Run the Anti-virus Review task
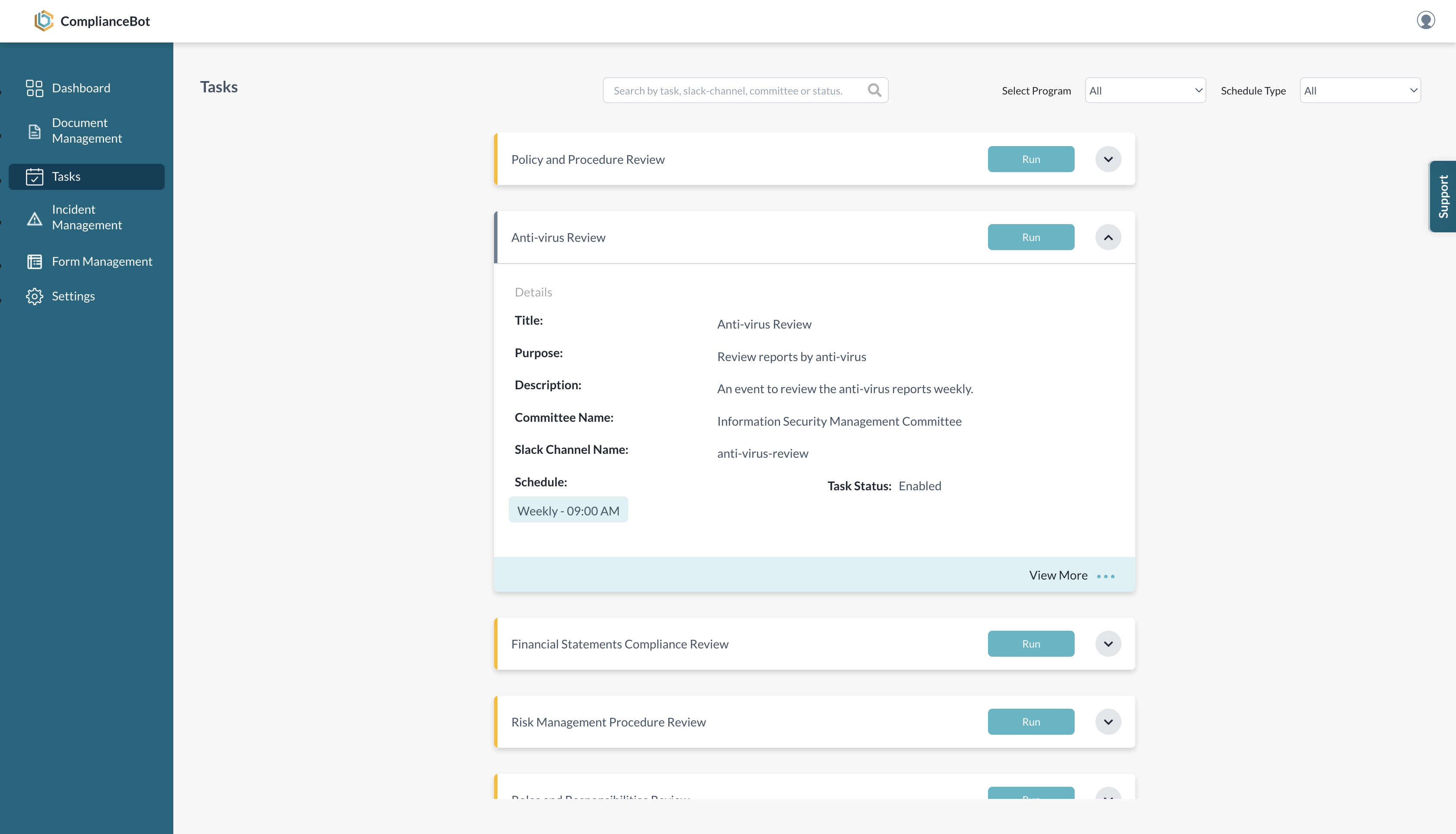Image resolution: width=1456 pixels, height=834 pixels. [x=1030, y=237]
